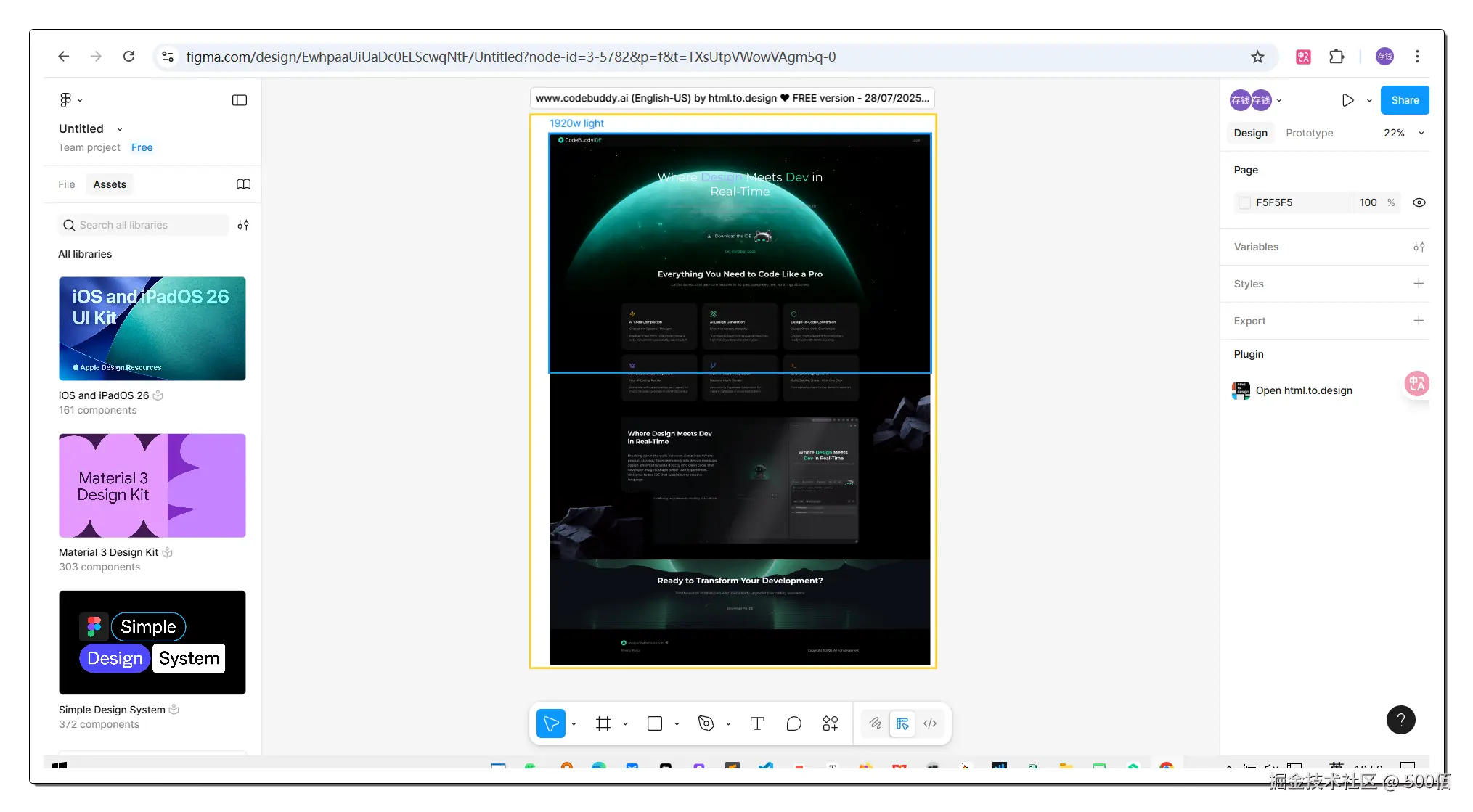Switch to the File tab
Image resolution: width=1473 pixels, height=812 pixels.
[x=67, y=184]
